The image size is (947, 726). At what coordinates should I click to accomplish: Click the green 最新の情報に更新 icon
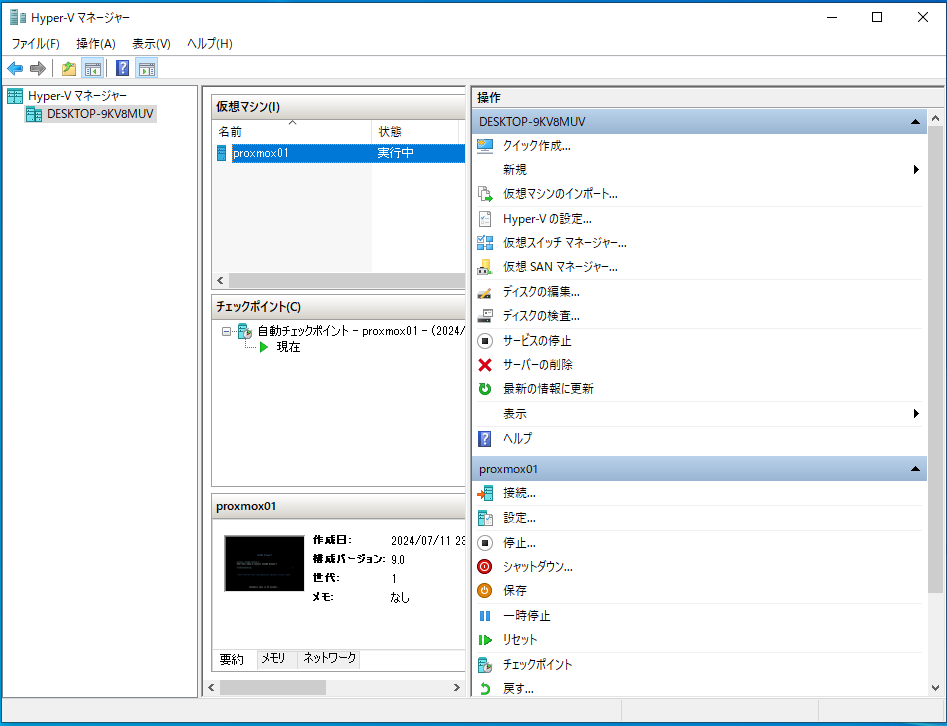(486, 389)
